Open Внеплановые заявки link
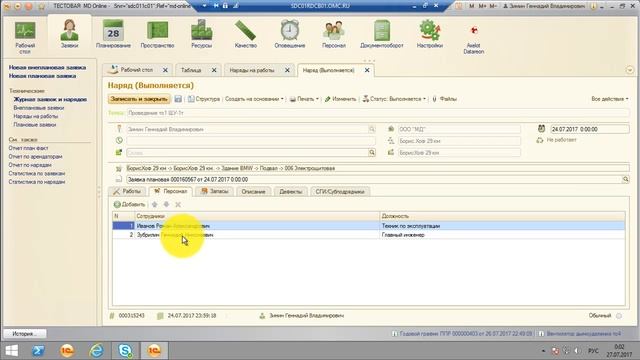640x360 pixels. click(x=39, y=108)
